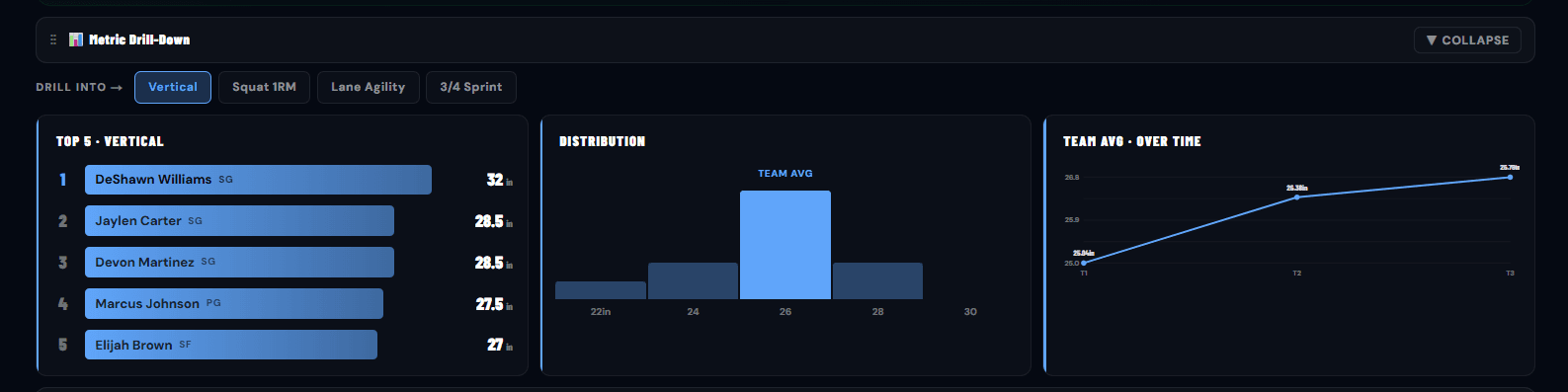Click the 22in distribution bar
Screen dimensions: 1568x392
coord(601,290)
